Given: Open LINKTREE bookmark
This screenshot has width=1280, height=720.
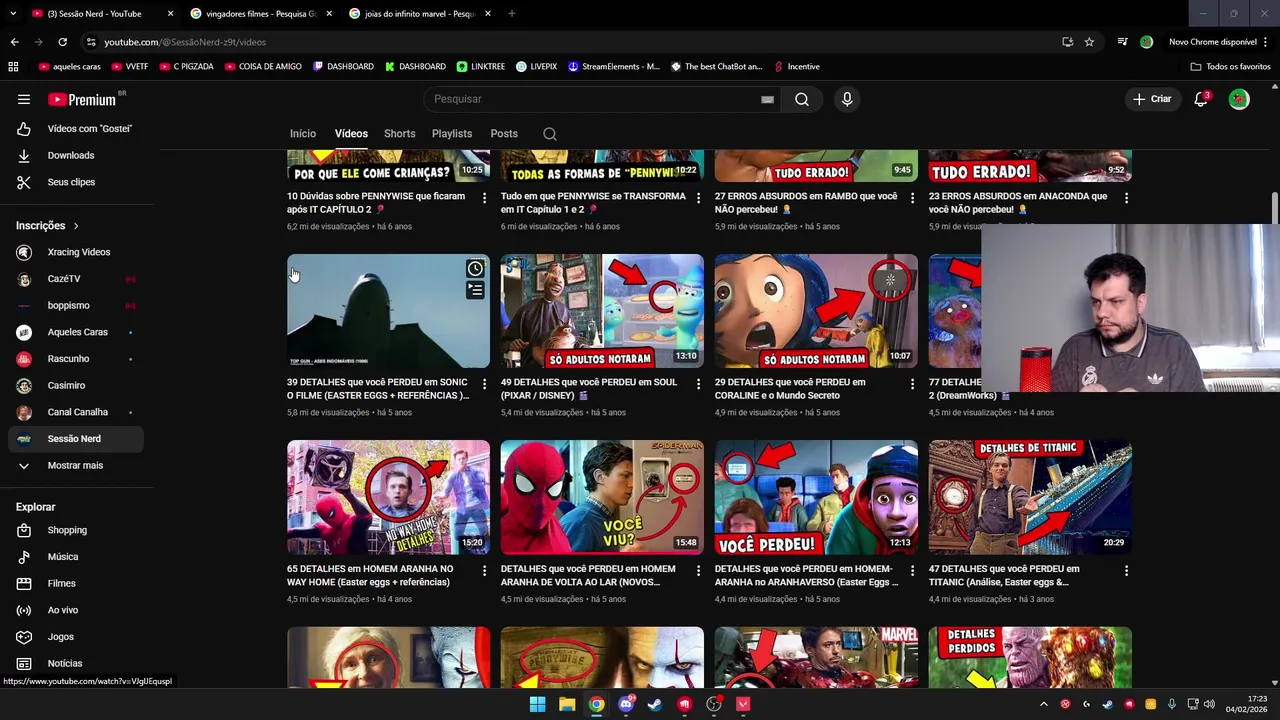Looking at the screenshot, I should [x=481, y=67].
